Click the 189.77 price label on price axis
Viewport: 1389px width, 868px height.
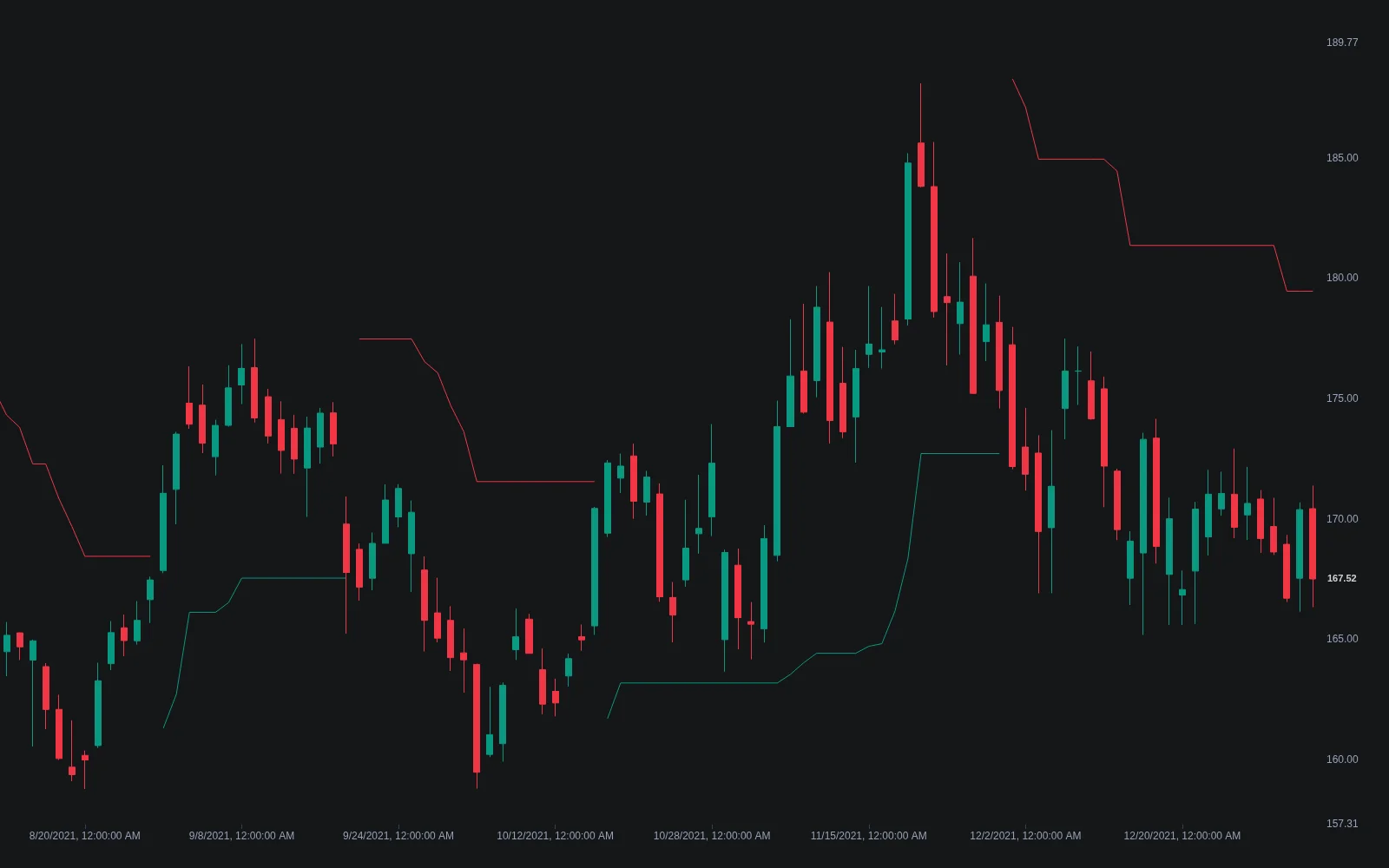pyautogui.click(x=1342, y=43)
